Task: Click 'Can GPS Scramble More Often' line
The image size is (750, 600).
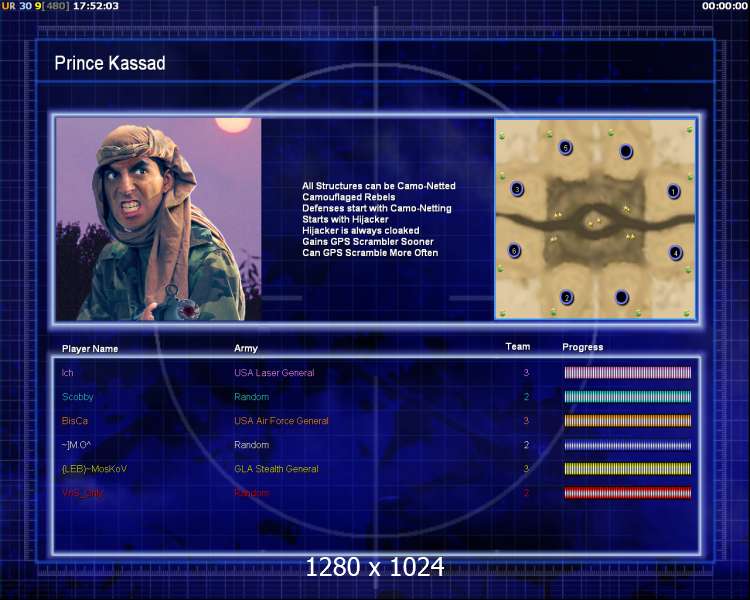Action: click(x=370, y=253)
